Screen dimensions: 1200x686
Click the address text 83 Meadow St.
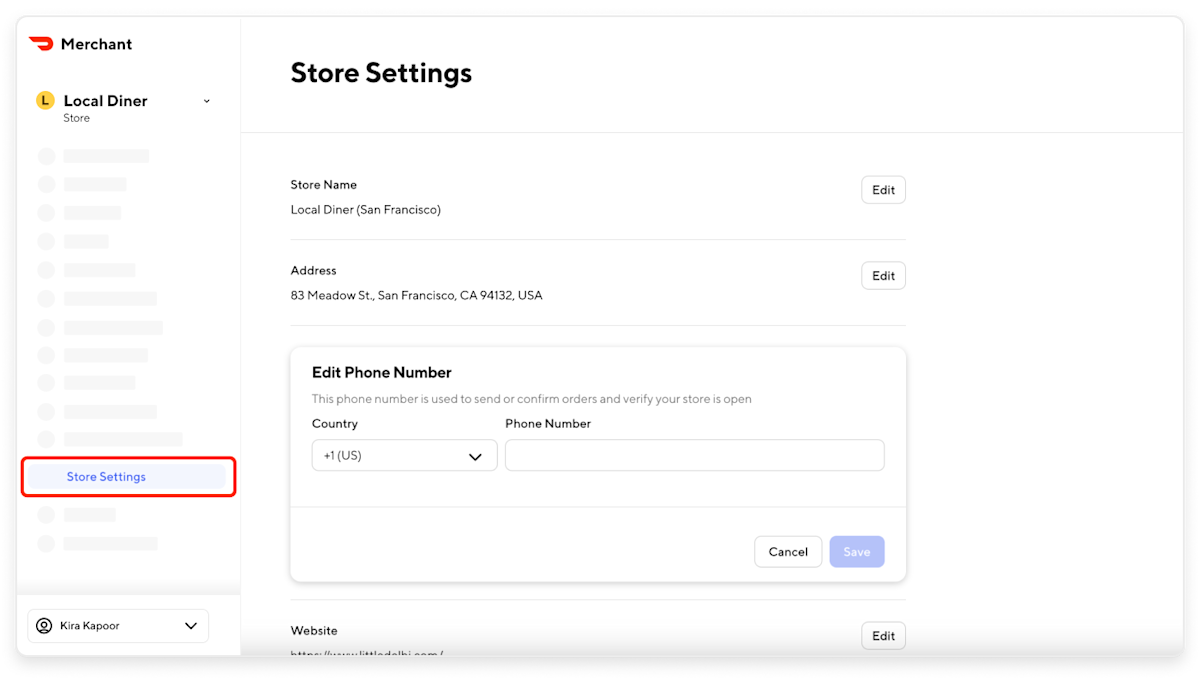pyautogui.click(x=416, y=296)
